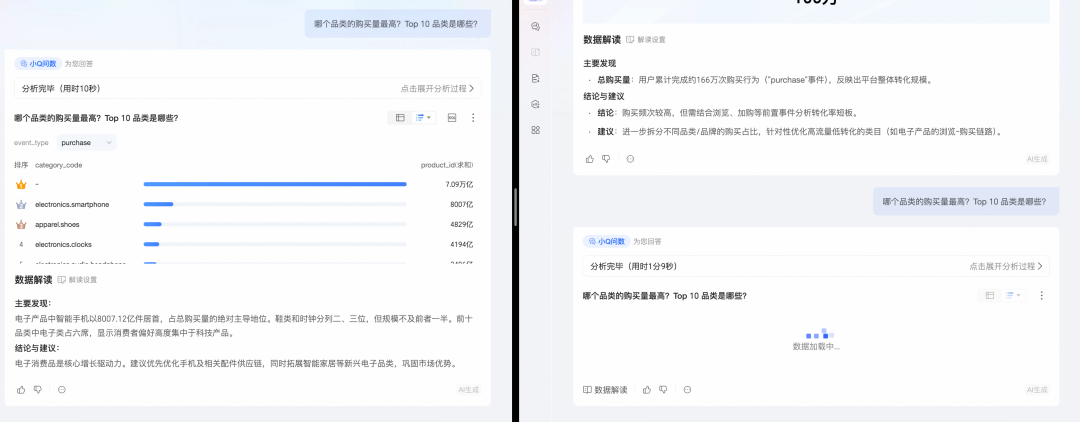The width and height of the screenshot is (1080, 422).
Task: Click the 4194亿 value
Action: [x=461, y=244]
